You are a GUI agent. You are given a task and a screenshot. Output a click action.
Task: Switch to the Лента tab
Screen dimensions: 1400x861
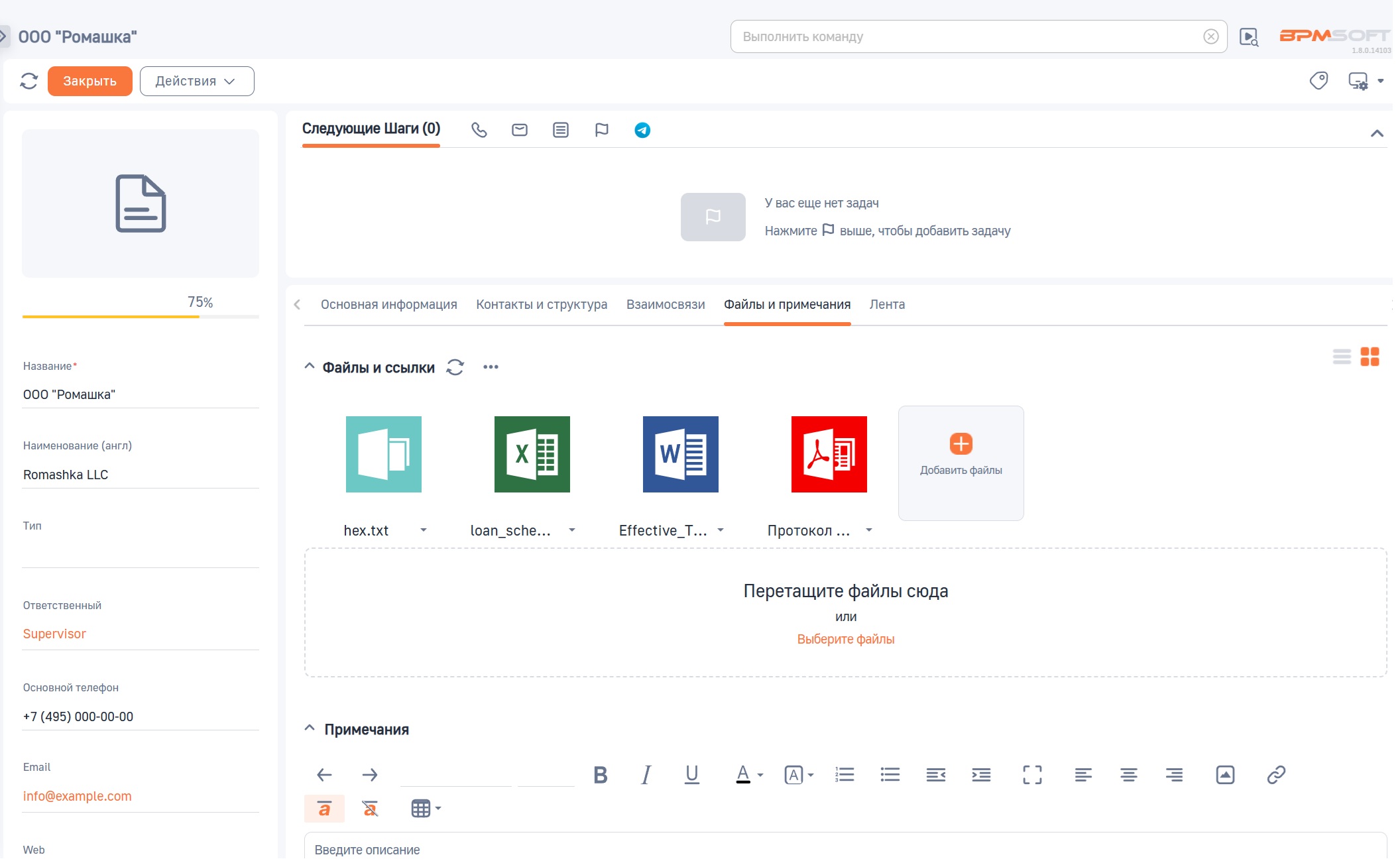(x=888, y=304)
